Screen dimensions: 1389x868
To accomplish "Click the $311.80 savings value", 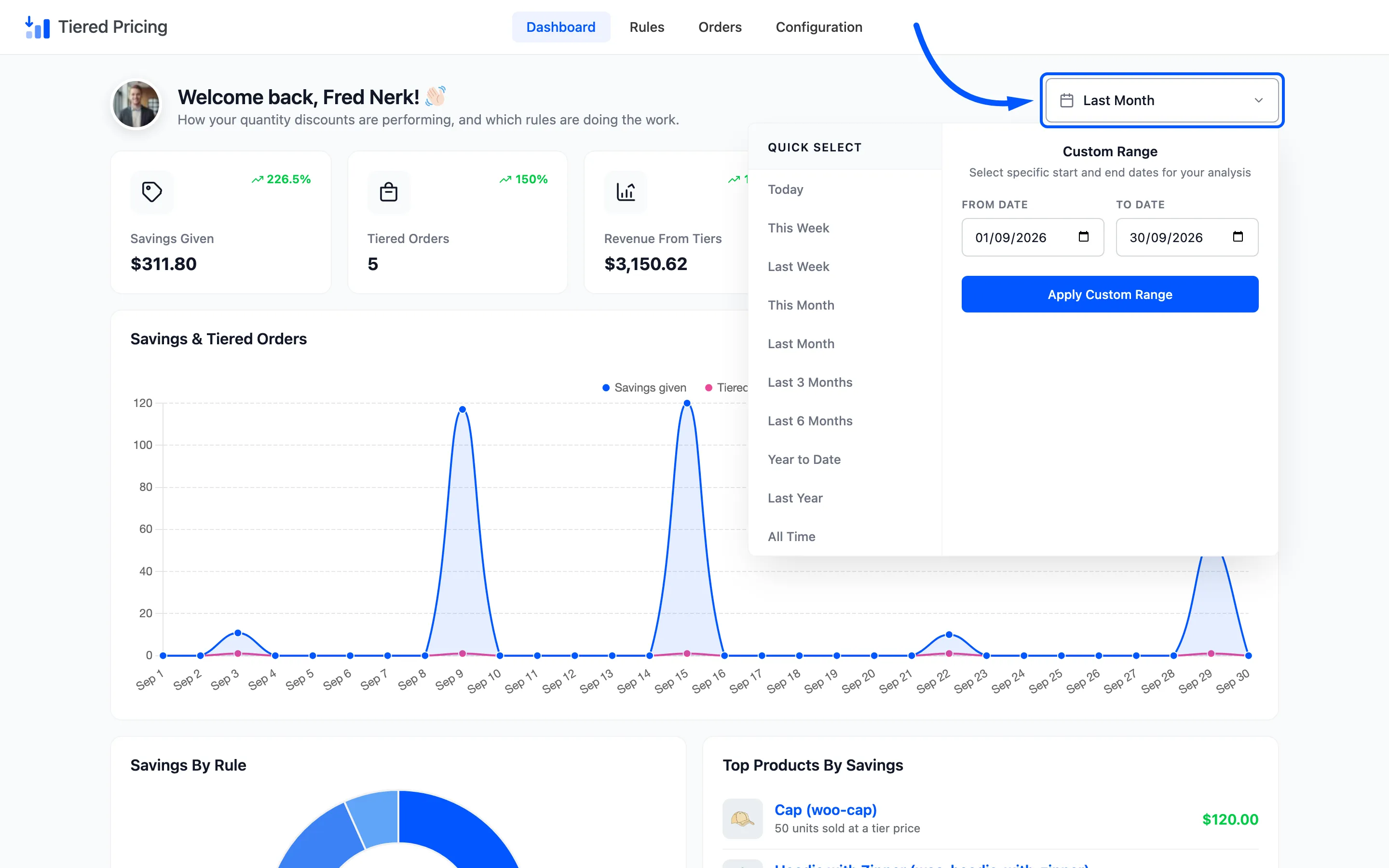I will coord(163,263).
